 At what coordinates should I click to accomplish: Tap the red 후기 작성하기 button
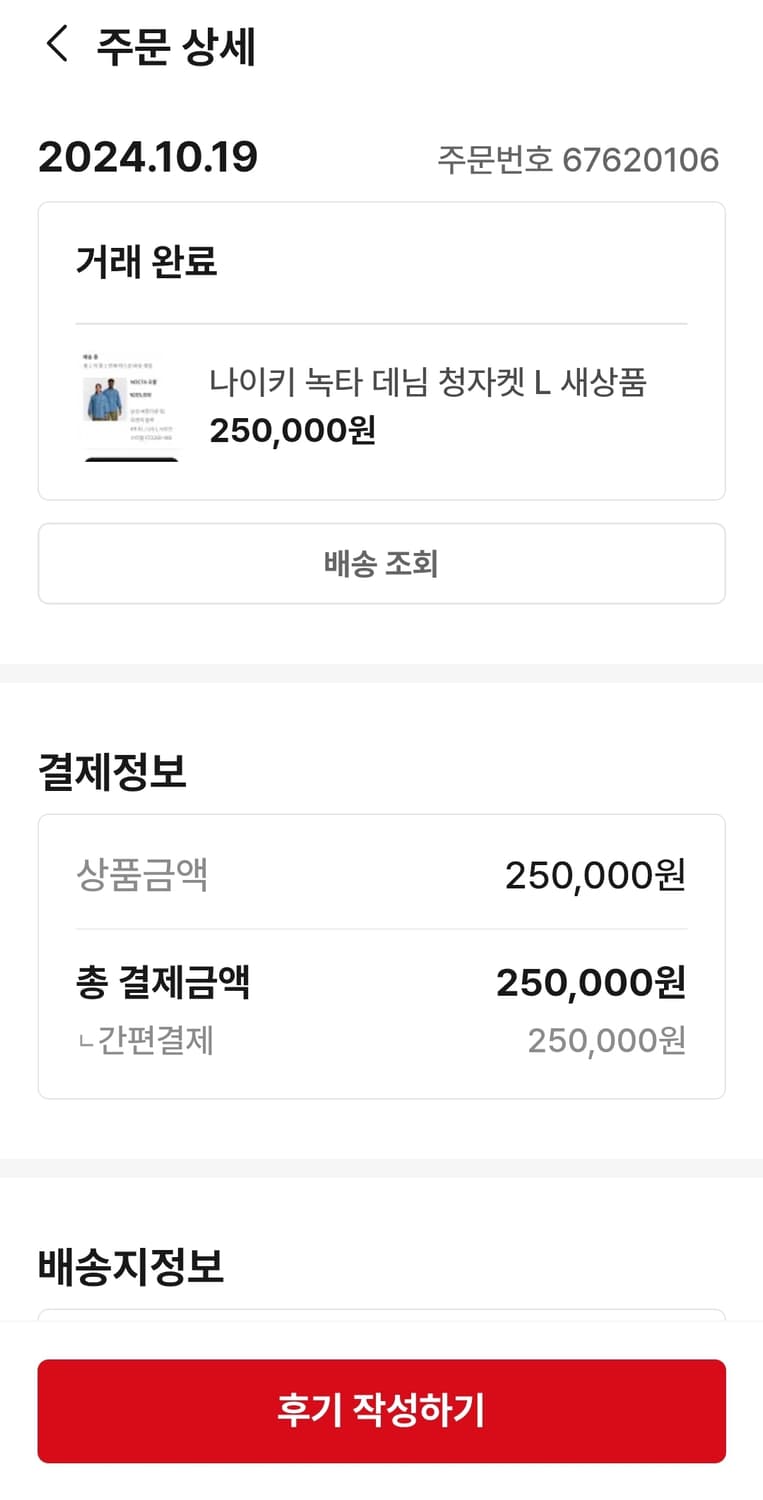click(381, 1410)
